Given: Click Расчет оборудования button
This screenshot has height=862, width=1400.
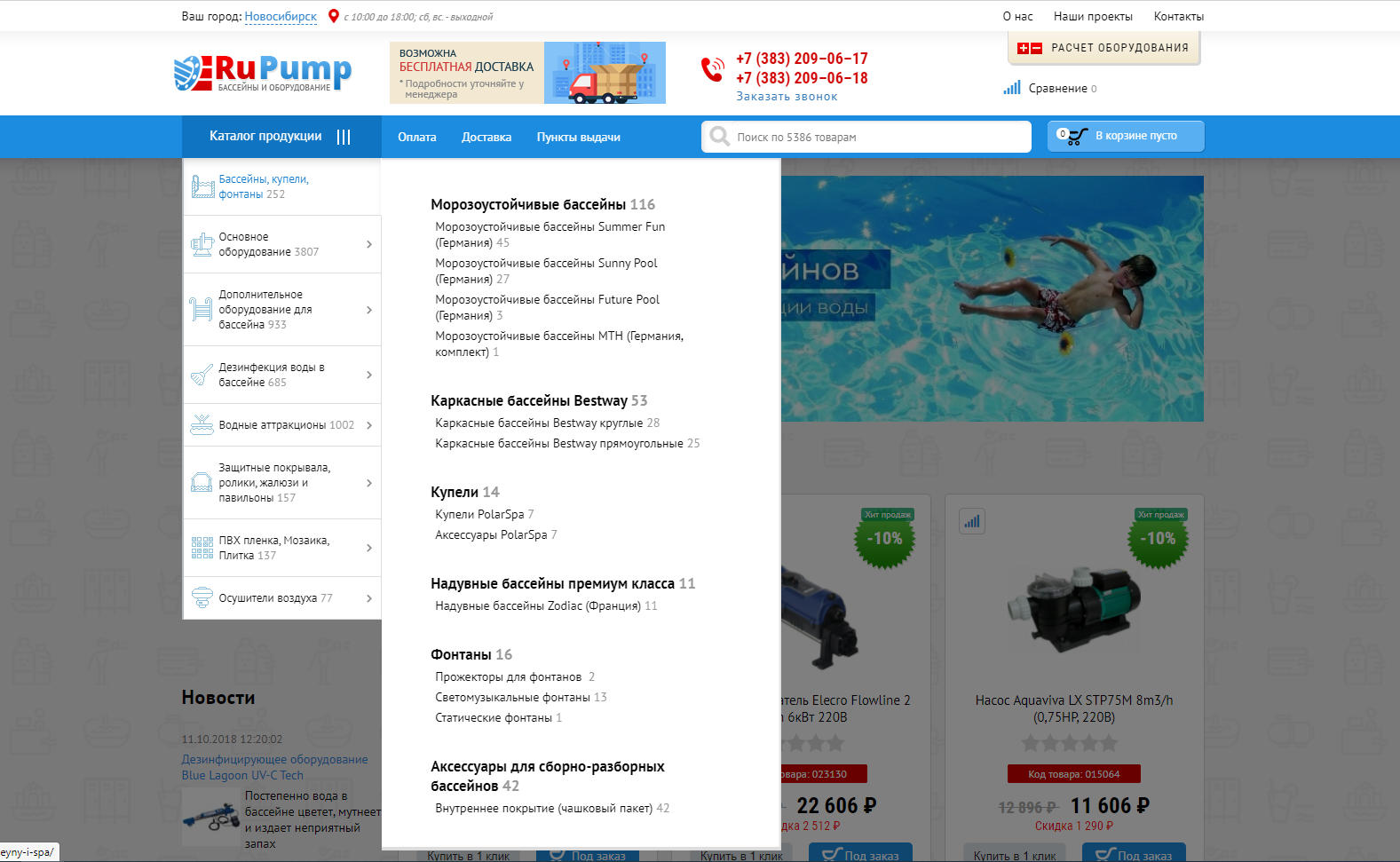Looking at the screenshot, I should (1103, 48).
